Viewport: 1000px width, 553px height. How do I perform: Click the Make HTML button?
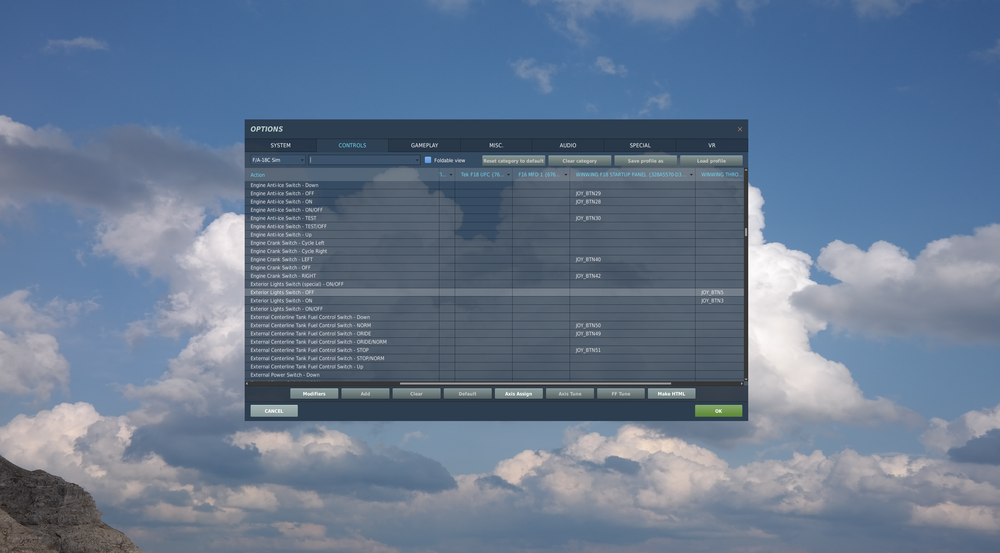(672, 394)
